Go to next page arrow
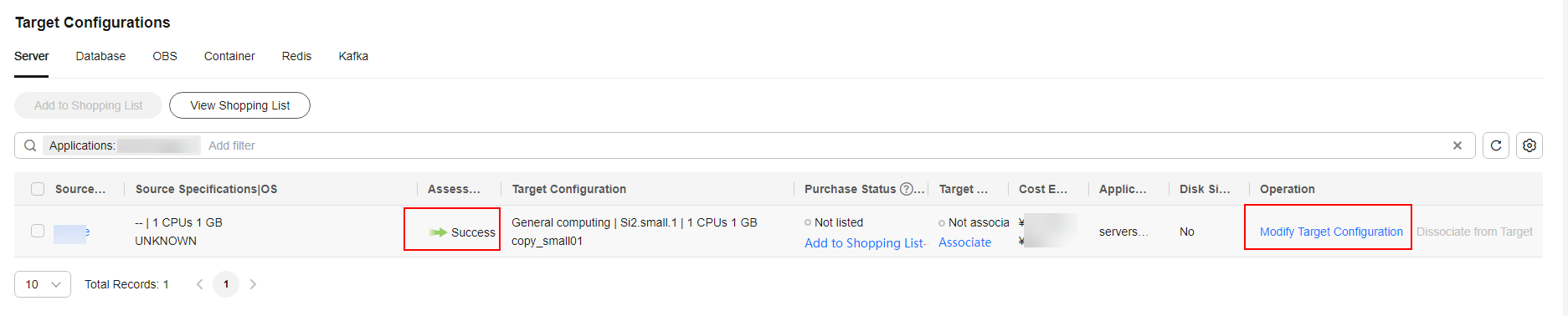 tap(253, 284)
